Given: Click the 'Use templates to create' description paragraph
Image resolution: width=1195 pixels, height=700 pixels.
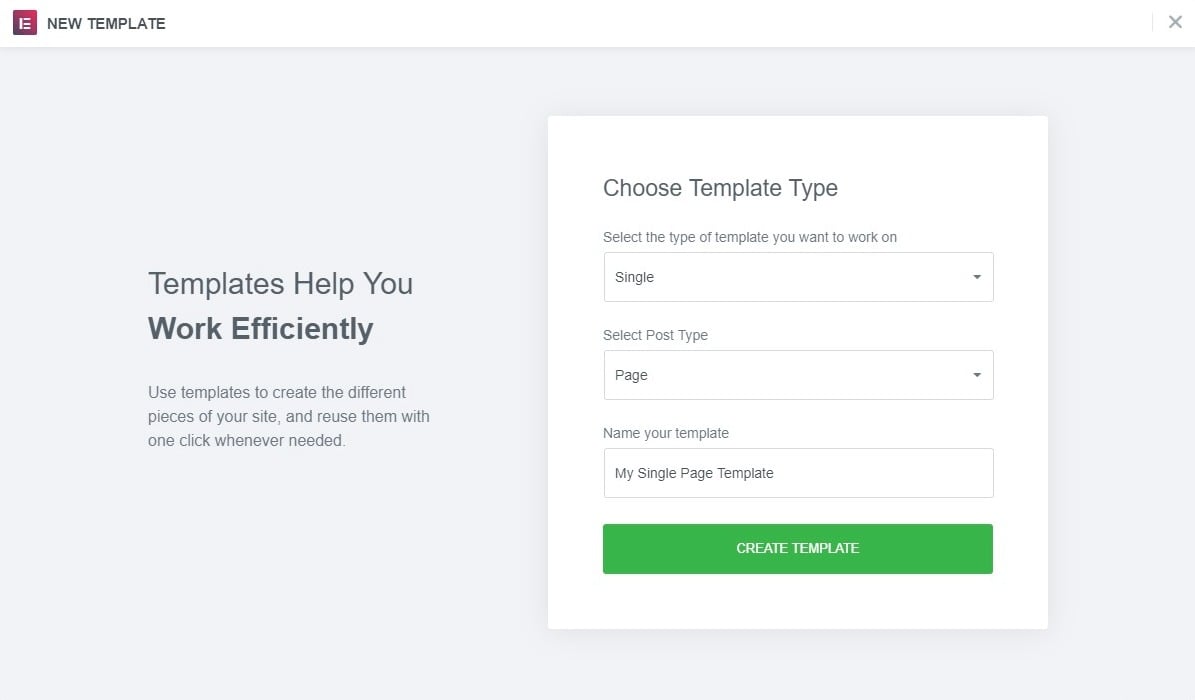Looking at the screenshot, I should point(288,416).
